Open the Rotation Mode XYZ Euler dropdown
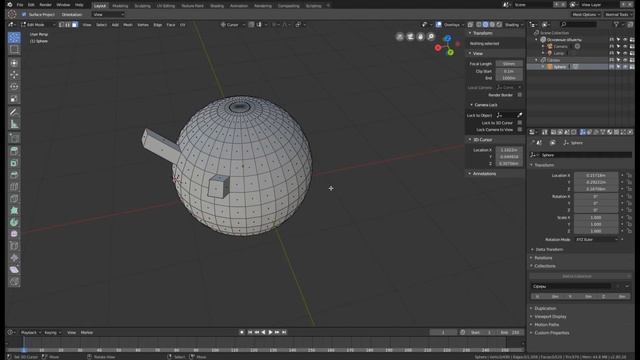 point(597,240)
